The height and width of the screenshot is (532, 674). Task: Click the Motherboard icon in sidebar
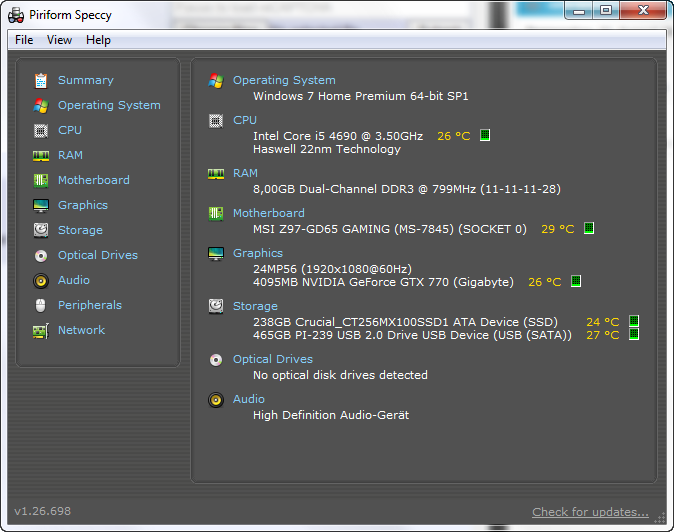pos(41,180)
